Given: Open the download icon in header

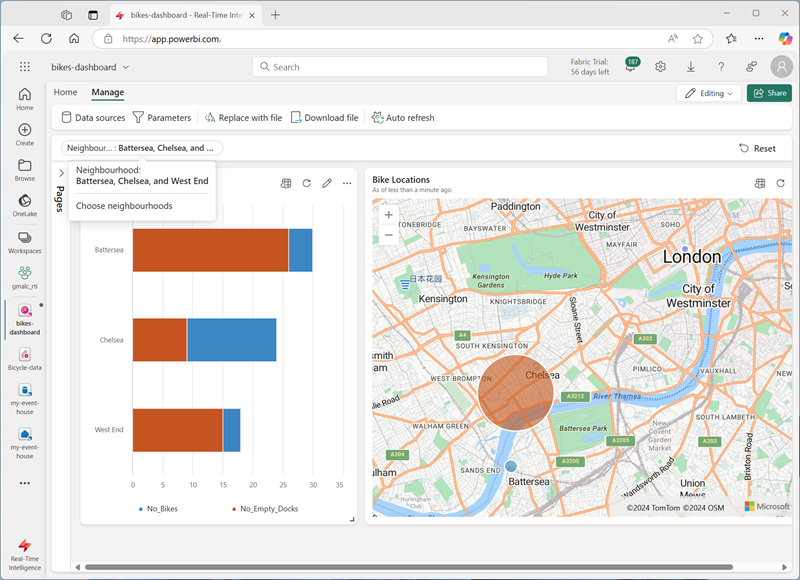Looking at the screenshot, I should [x=690, y=67].
